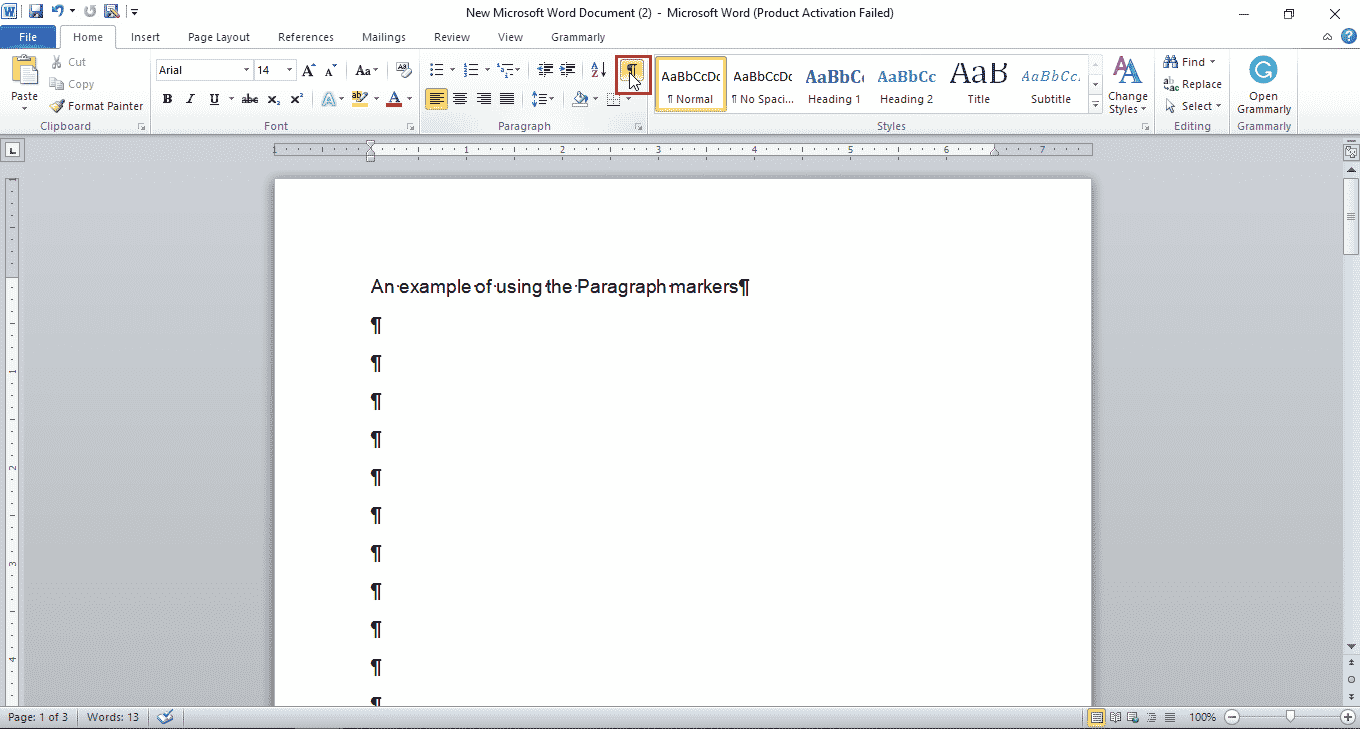Apply Superscript formatting
Image resolution: width=1360 pixels, height=729 pixels.
click(x=297, y=99)
